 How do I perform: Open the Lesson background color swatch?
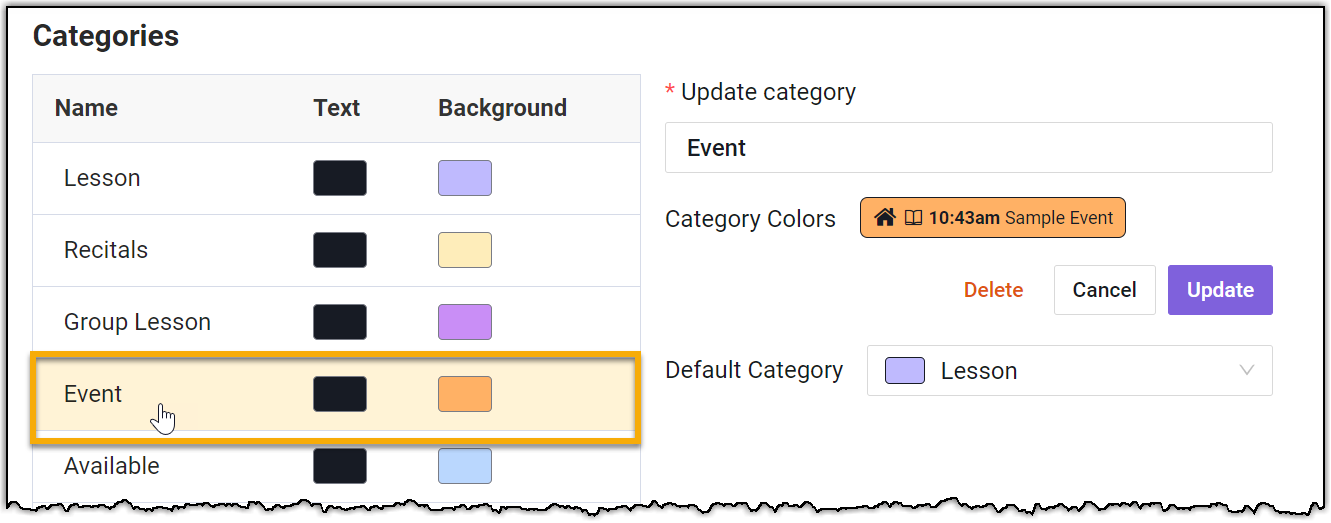pos(465,178)
